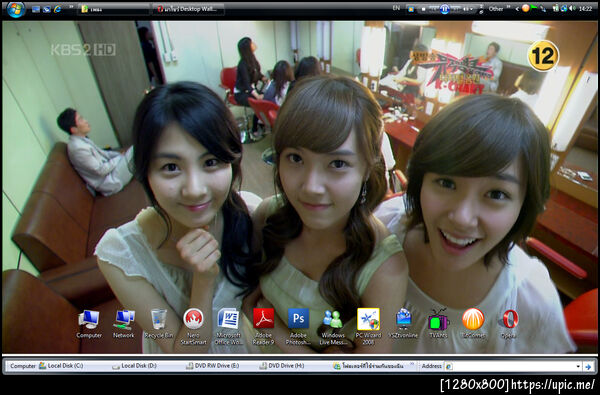
Task: Launch the Opera browser desktop shortcut
Action: coord(509,324)
